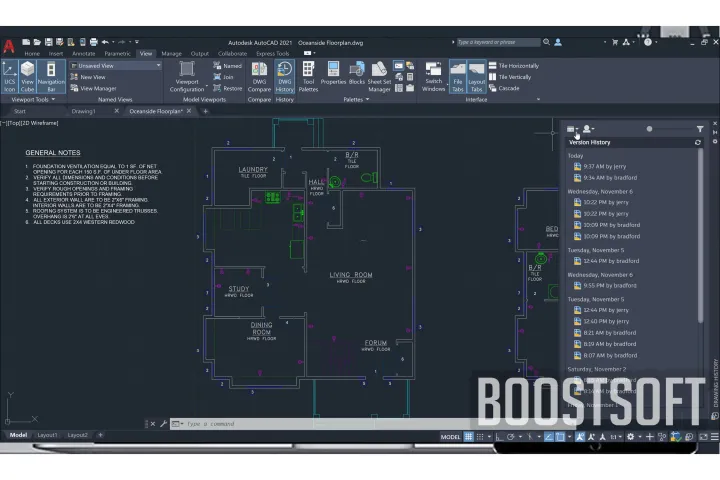This screenshot has height=480, width=720.
Task: Click the MODEL space button in status bar
Action: tap(450, 437)
